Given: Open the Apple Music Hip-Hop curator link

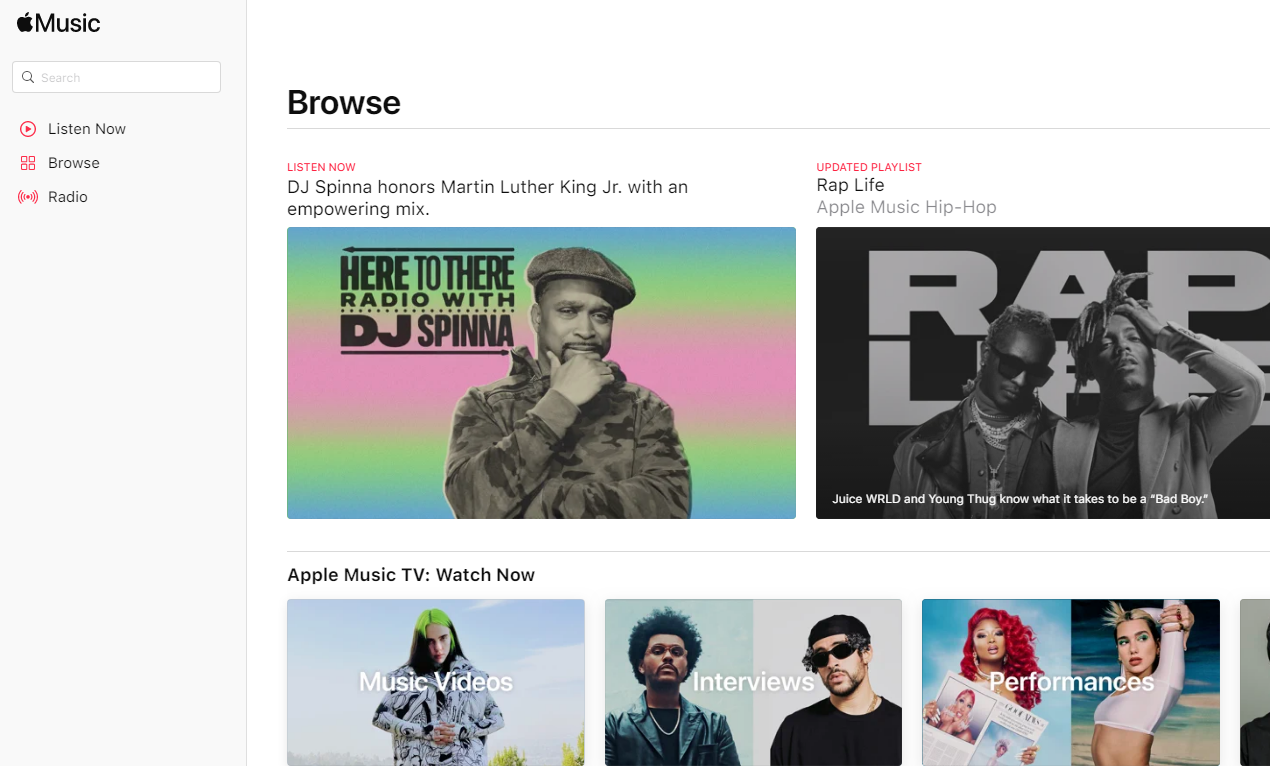Looking at the screenshot, I should (906, 207).
